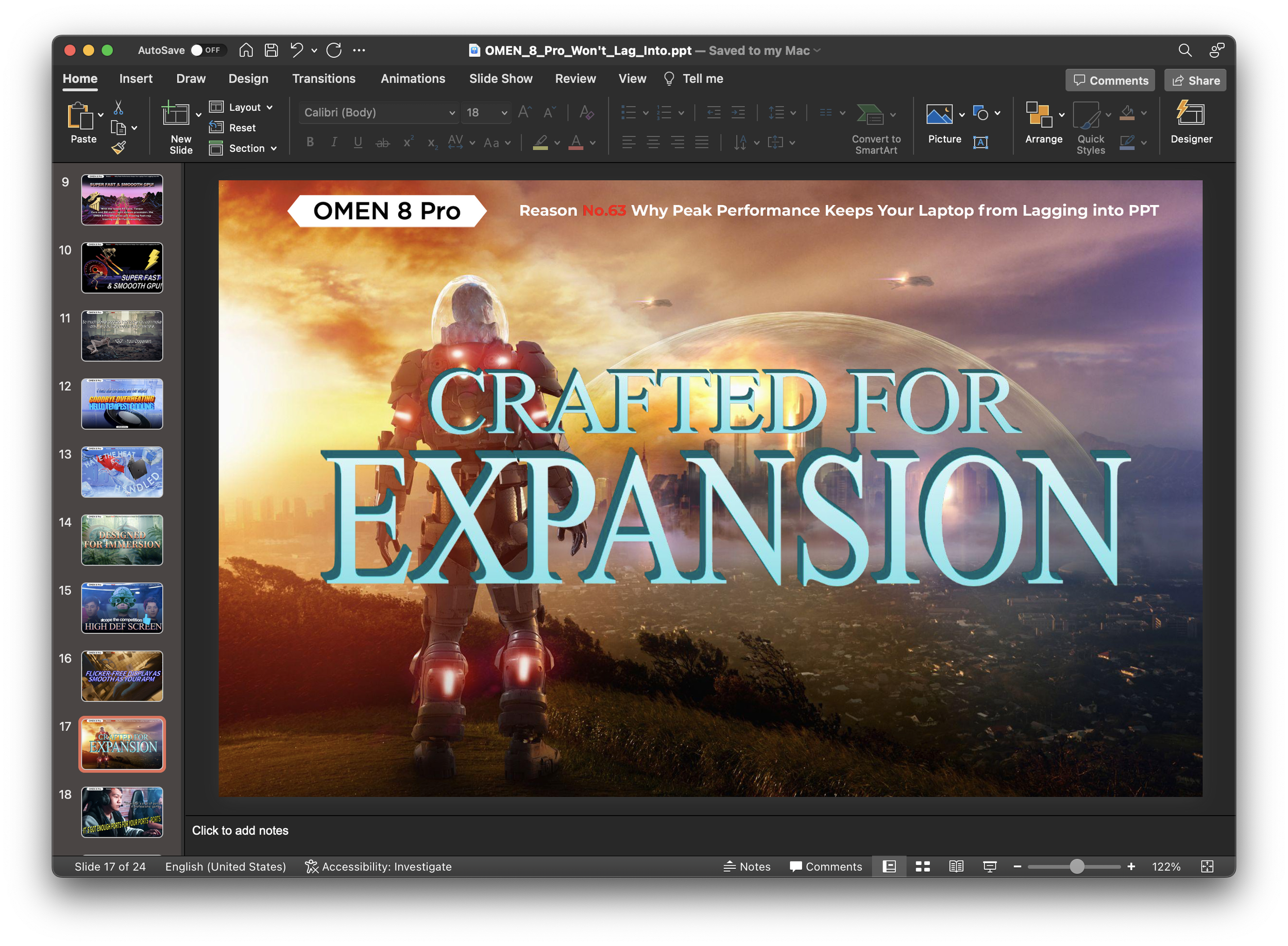Click the Cut scissors icon

pyautogui.click(x=118, y=108)
